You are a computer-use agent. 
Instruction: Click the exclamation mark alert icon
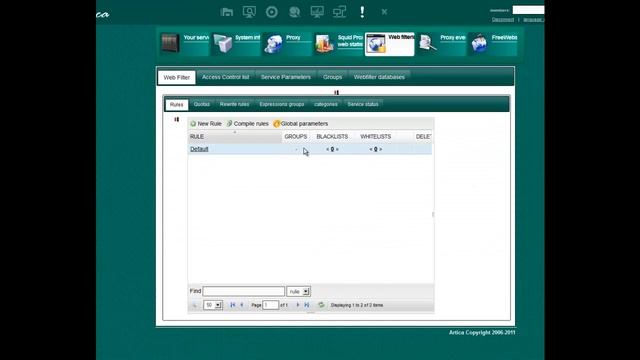[362, 12]
